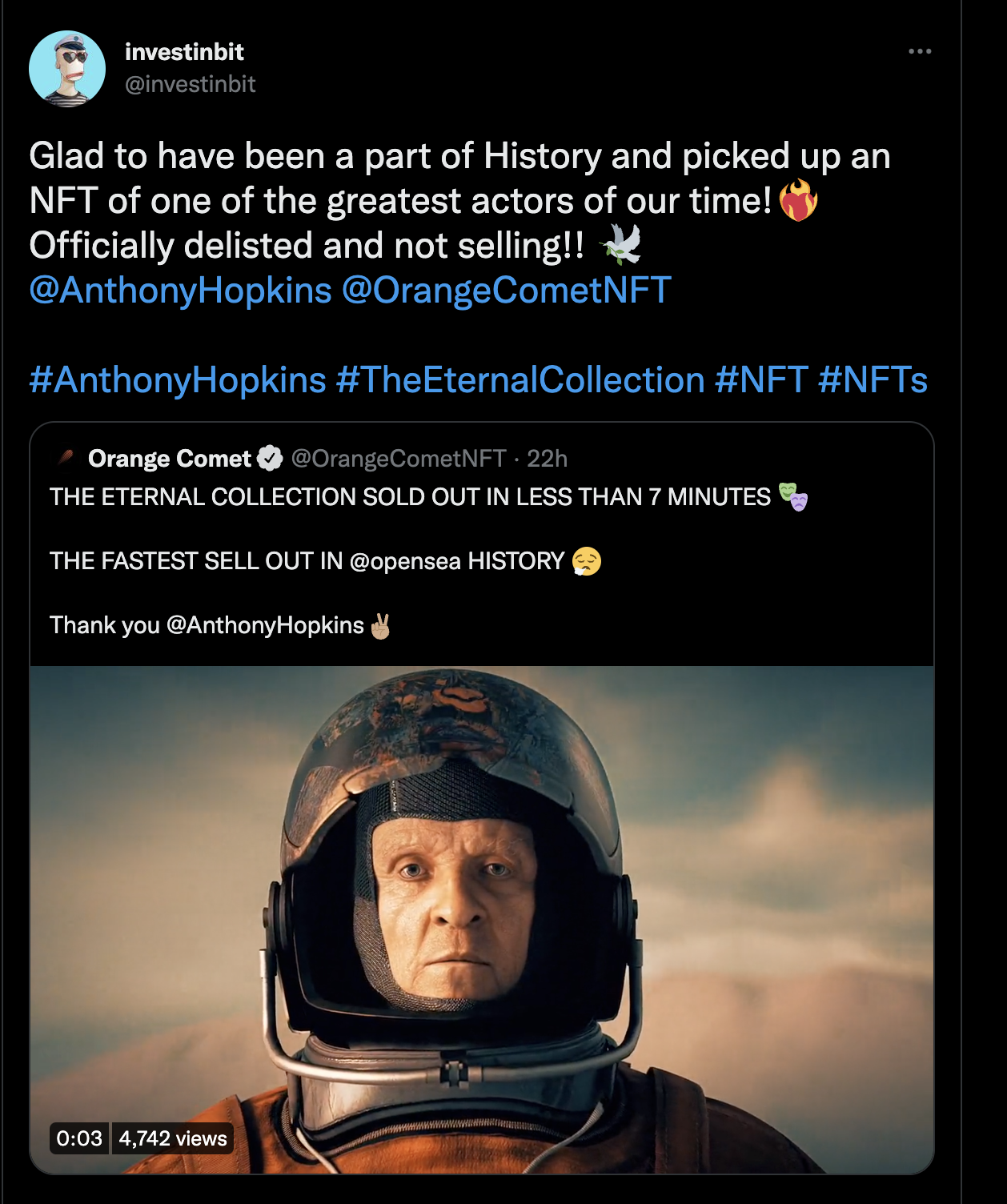This screenshot has height=1204, width=1007.
Task: Click Orange Comet's verified badge
Action: coord(270,459)
